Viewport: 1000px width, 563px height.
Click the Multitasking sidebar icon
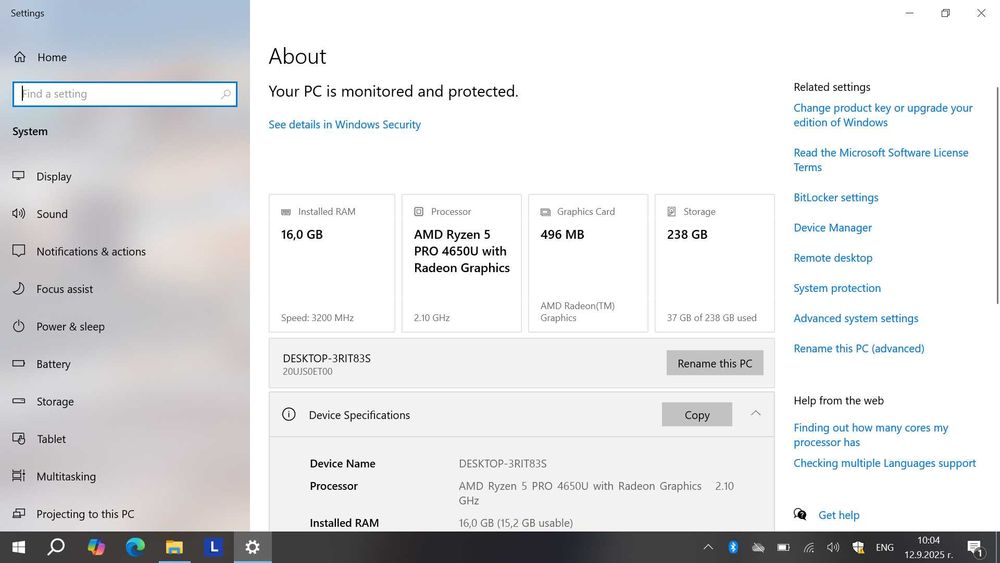(x=18, y=476)
